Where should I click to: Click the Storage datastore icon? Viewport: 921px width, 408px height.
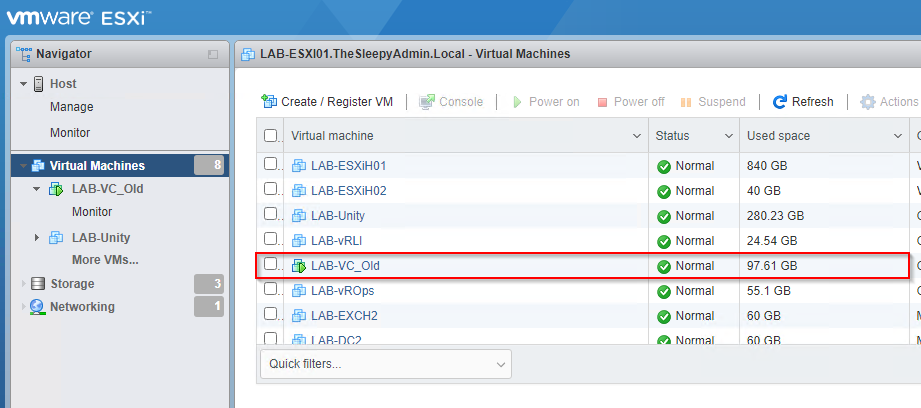(x=38, y=284)
